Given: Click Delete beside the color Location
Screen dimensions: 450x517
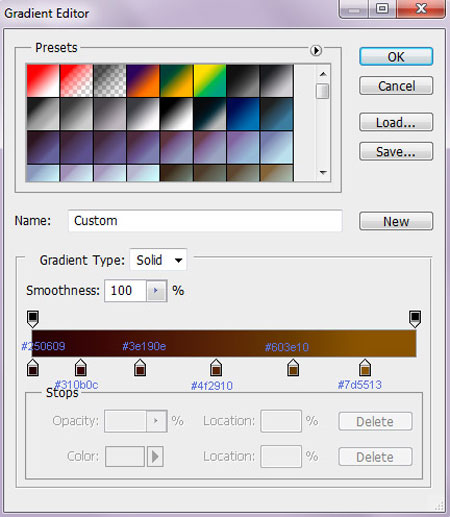Looking at the screenshot, I should point(375,457).
